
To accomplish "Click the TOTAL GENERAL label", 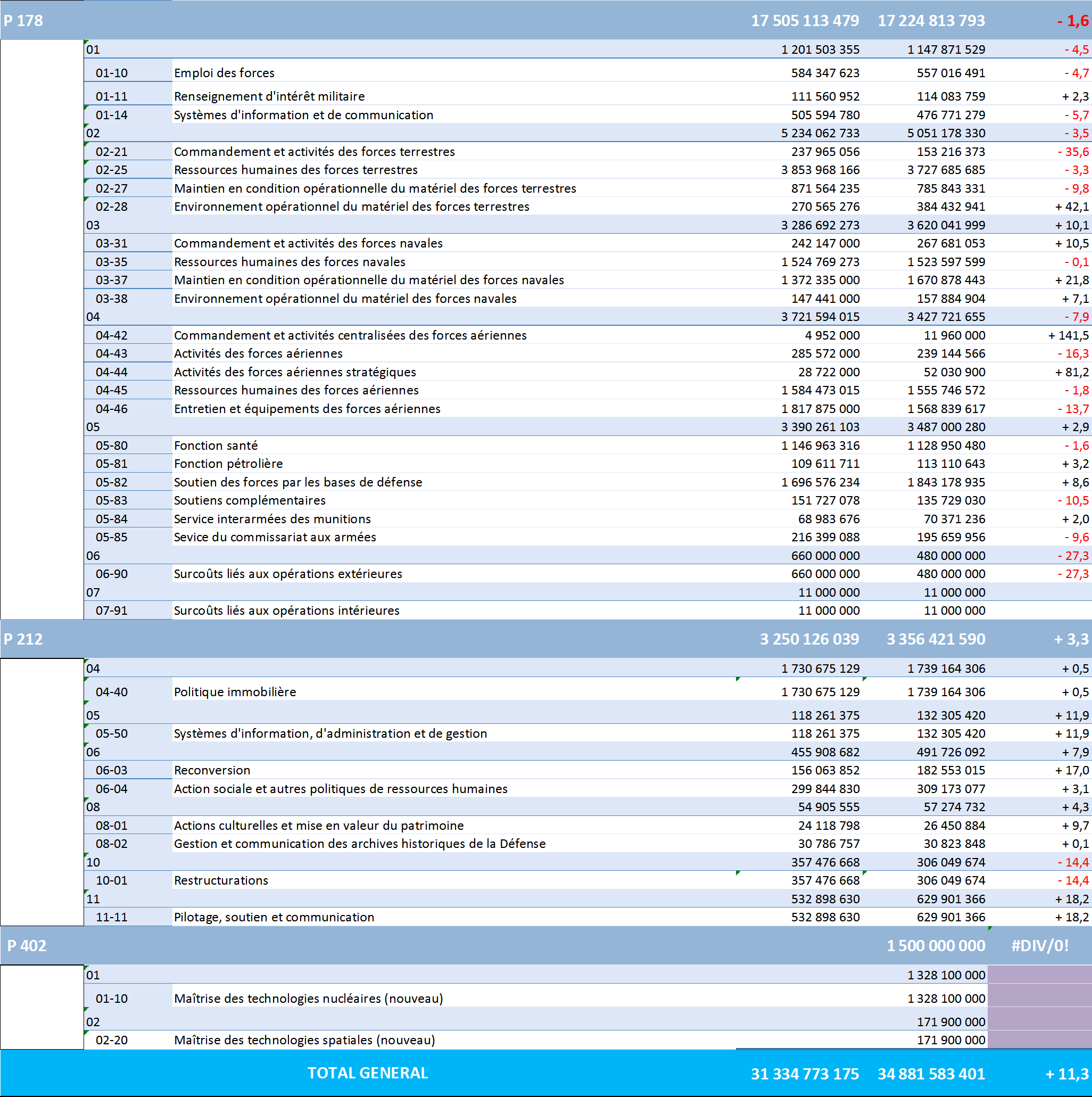I will click(367, 1073).
